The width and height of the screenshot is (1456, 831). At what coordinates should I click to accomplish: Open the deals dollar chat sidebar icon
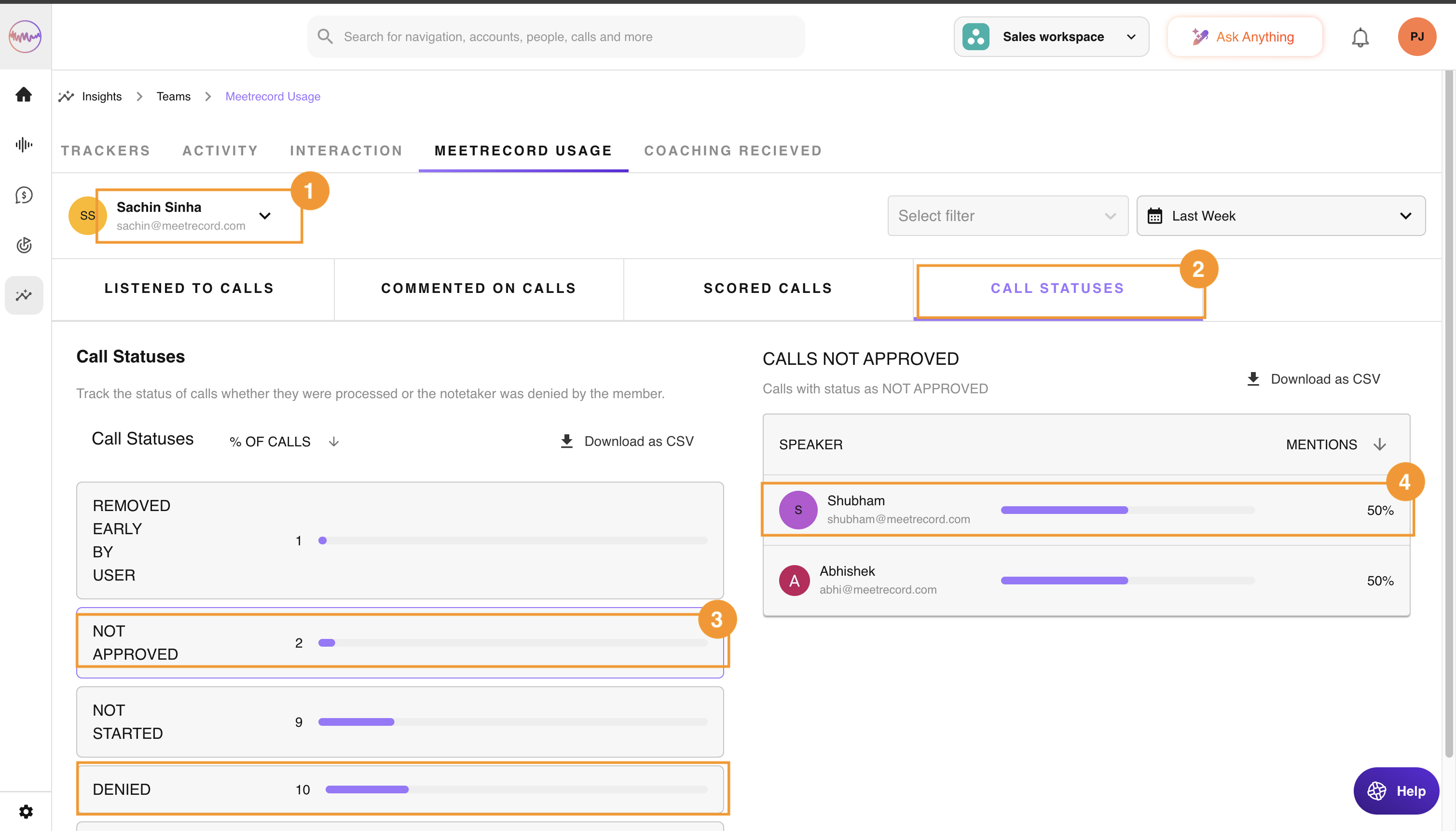tap(23, 195)
